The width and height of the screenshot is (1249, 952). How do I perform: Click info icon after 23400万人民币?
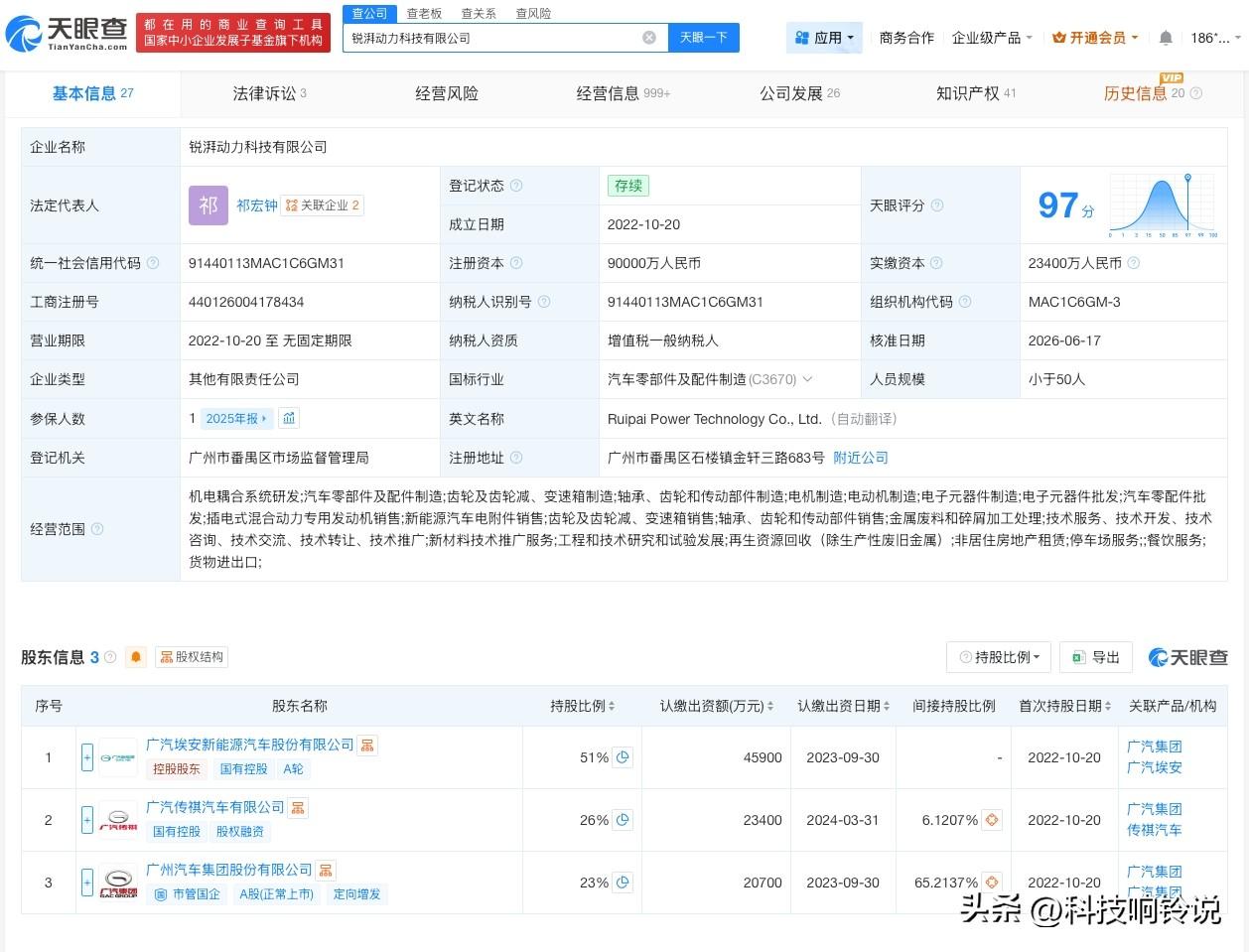(x=1134, y=263)
